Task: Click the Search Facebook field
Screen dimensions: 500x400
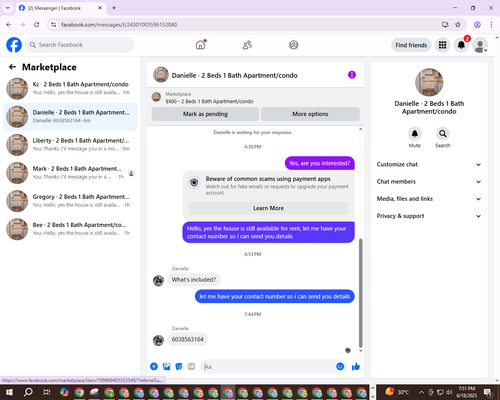Action: click(x=80, y=45)
